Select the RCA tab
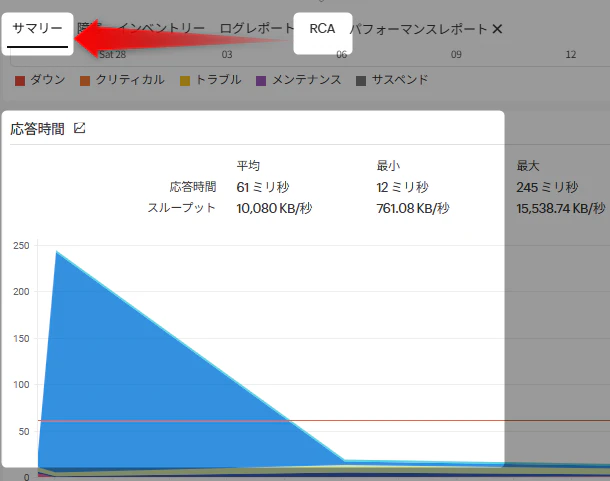This screenshot has height=481, width=610. (322, 28)
